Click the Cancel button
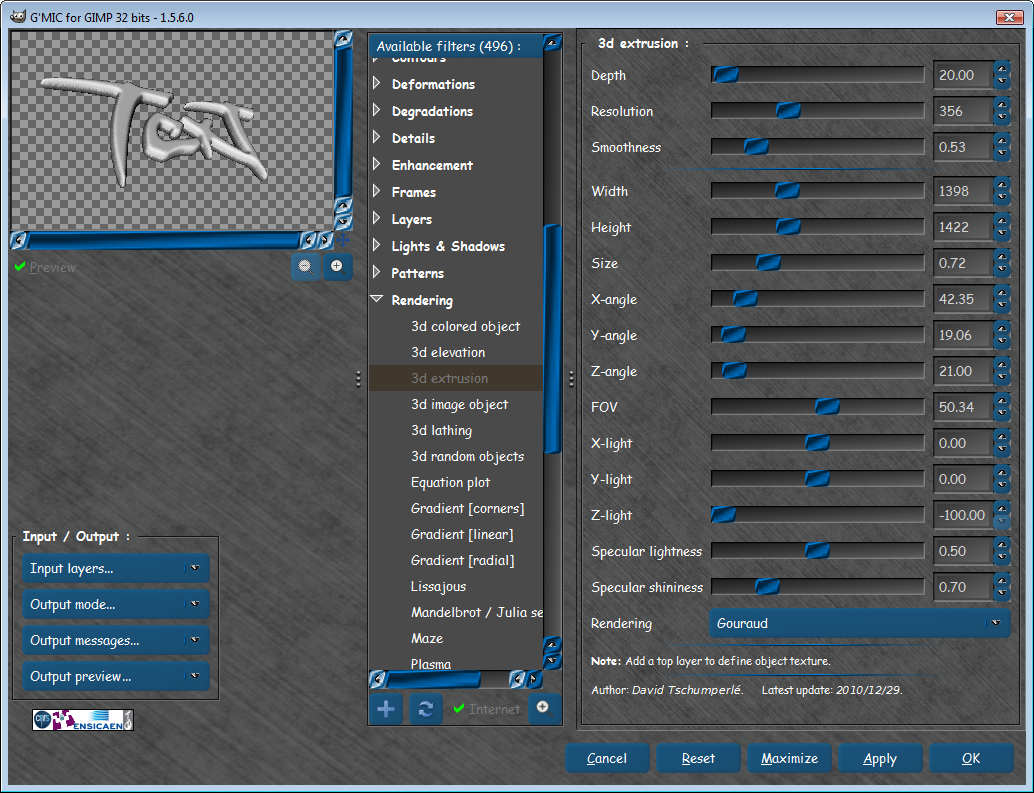 [607, 758]
